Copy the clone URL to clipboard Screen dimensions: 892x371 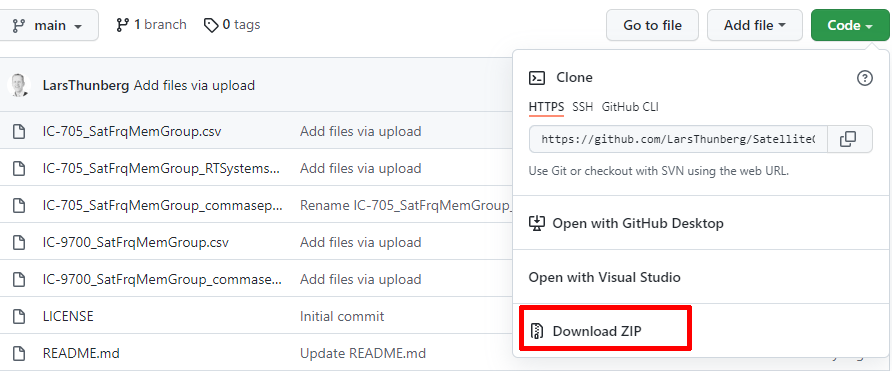(x=848, y=139)
